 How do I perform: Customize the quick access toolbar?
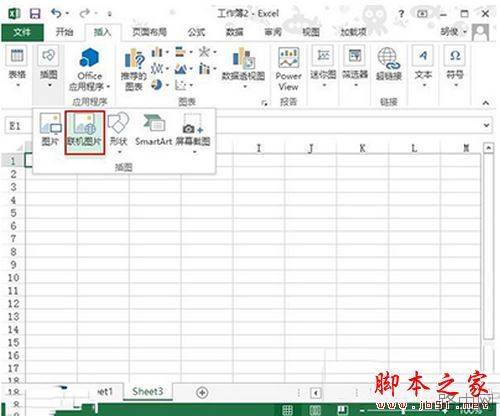(110, 14)
